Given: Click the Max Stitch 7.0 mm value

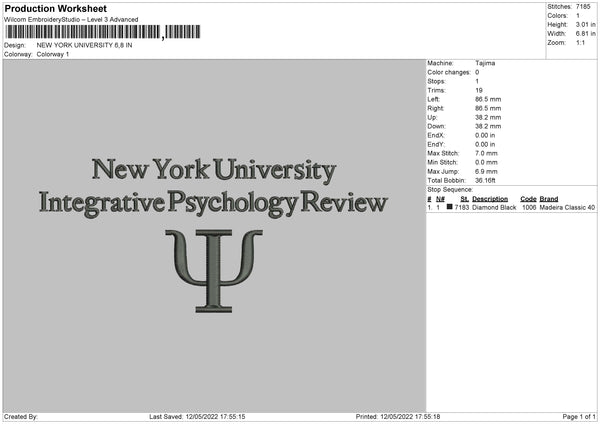Looking at the screenshot, I should click(x=486, y=153).
